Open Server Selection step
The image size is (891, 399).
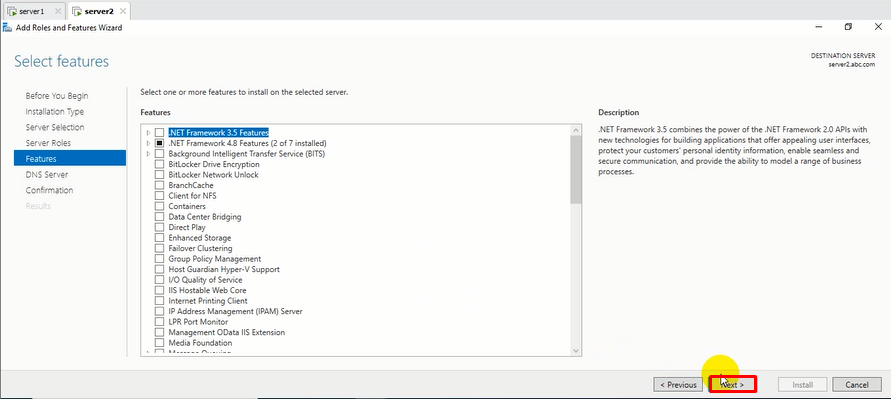tap(55, 127)
